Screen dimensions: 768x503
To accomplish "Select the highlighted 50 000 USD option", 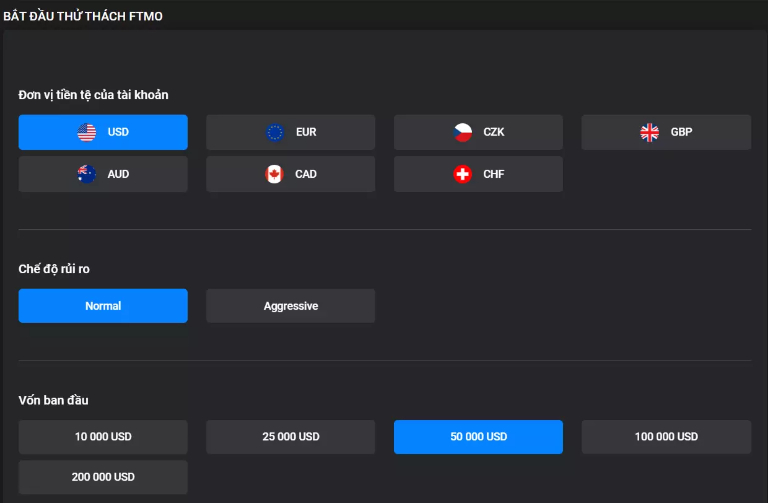I will point(478,437).
